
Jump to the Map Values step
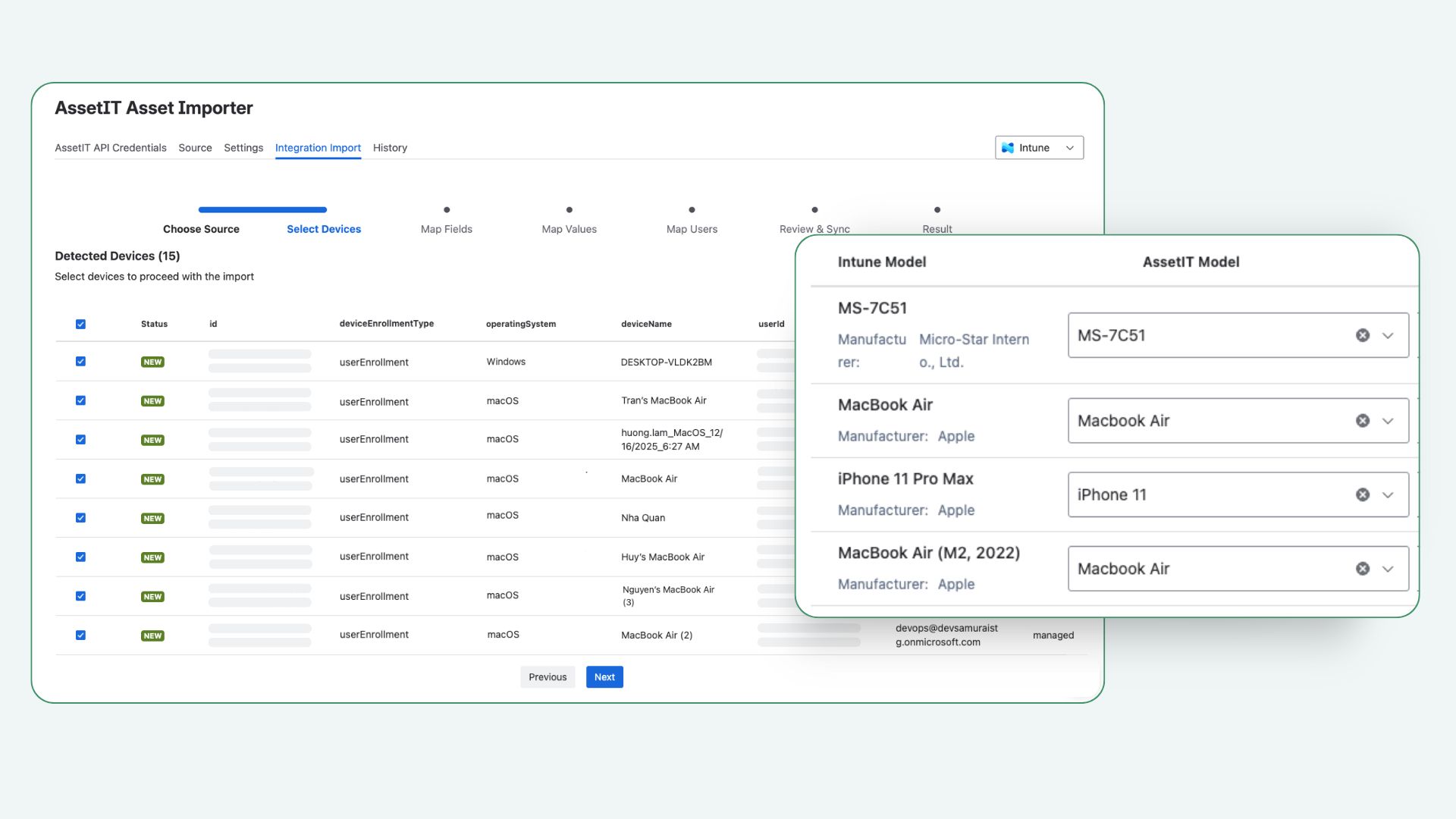(569, 229)
